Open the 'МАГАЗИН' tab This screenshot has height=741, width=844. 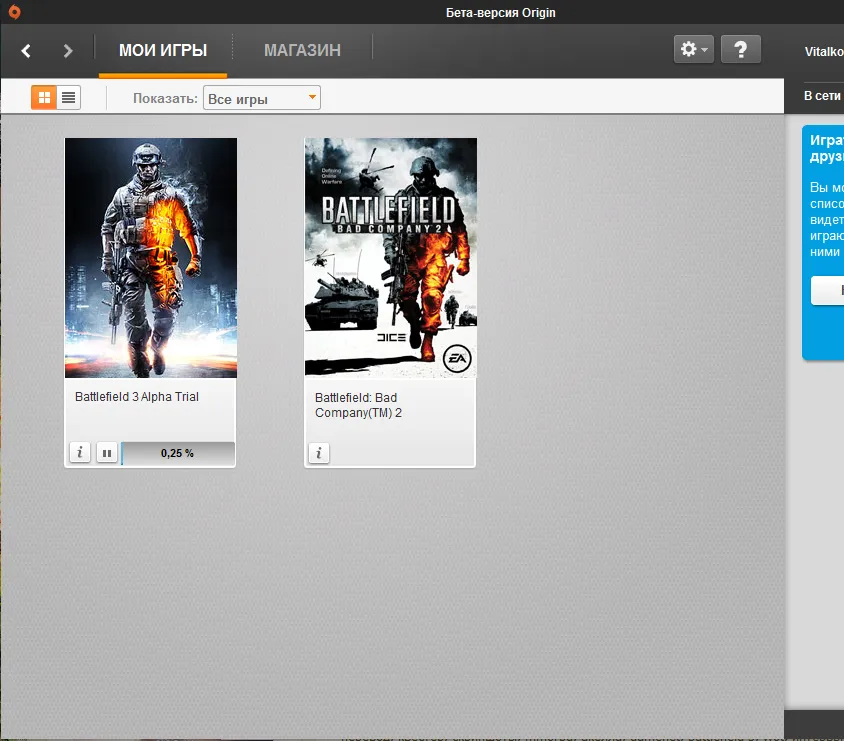tap(302, 50)
